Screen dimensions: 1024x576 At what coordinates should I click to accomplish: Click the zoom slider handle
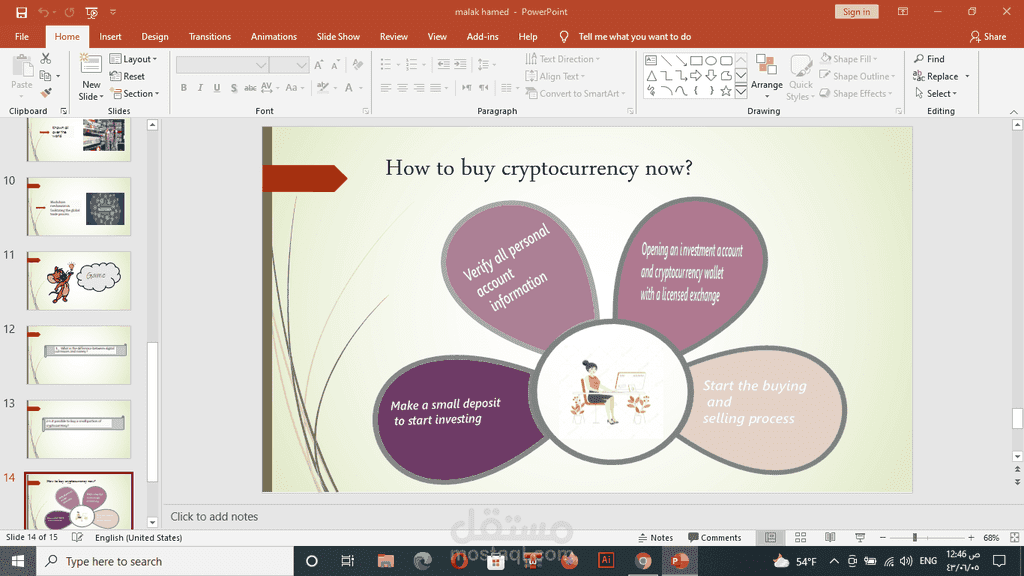[915, 537]
